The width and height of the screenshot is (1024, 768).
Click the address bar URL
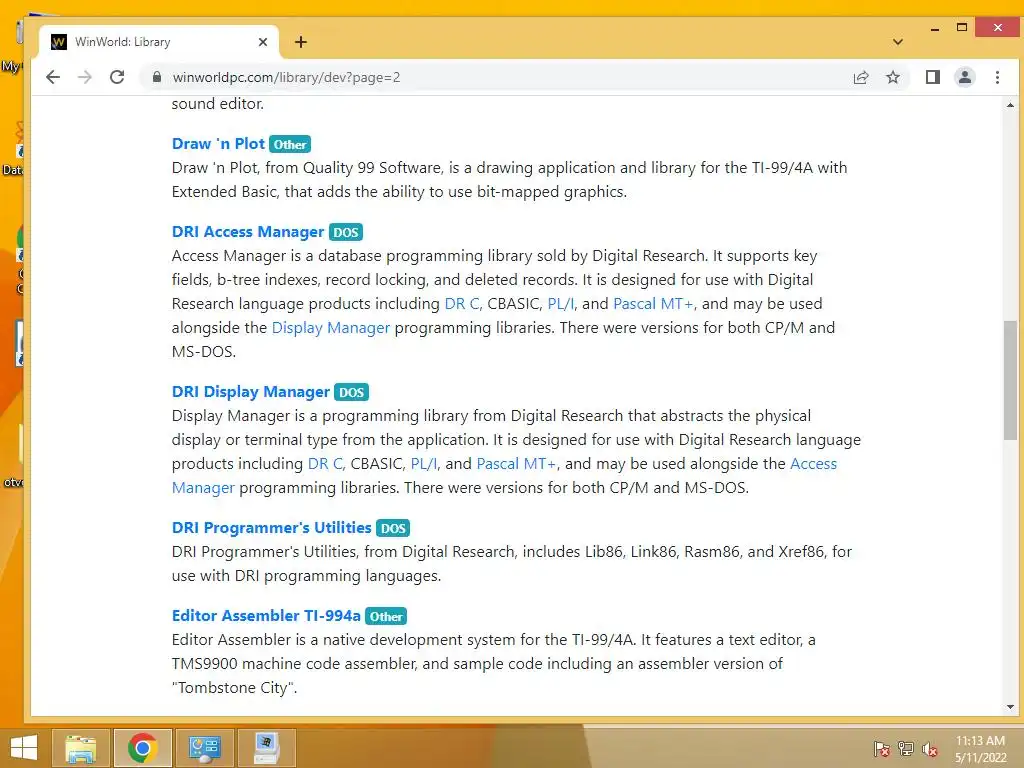tap(286, 77)
